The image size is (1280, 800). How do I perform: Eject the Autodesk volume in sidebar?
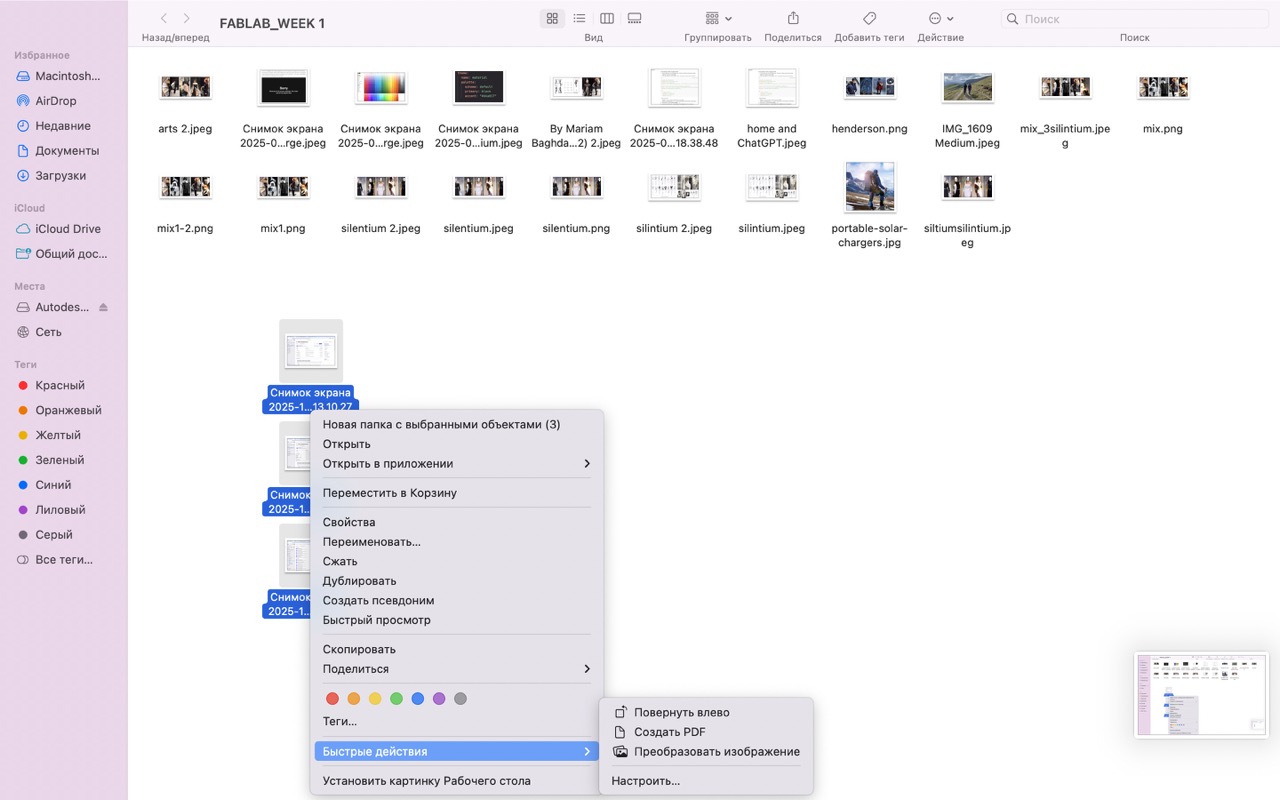(x=103, y=307)
